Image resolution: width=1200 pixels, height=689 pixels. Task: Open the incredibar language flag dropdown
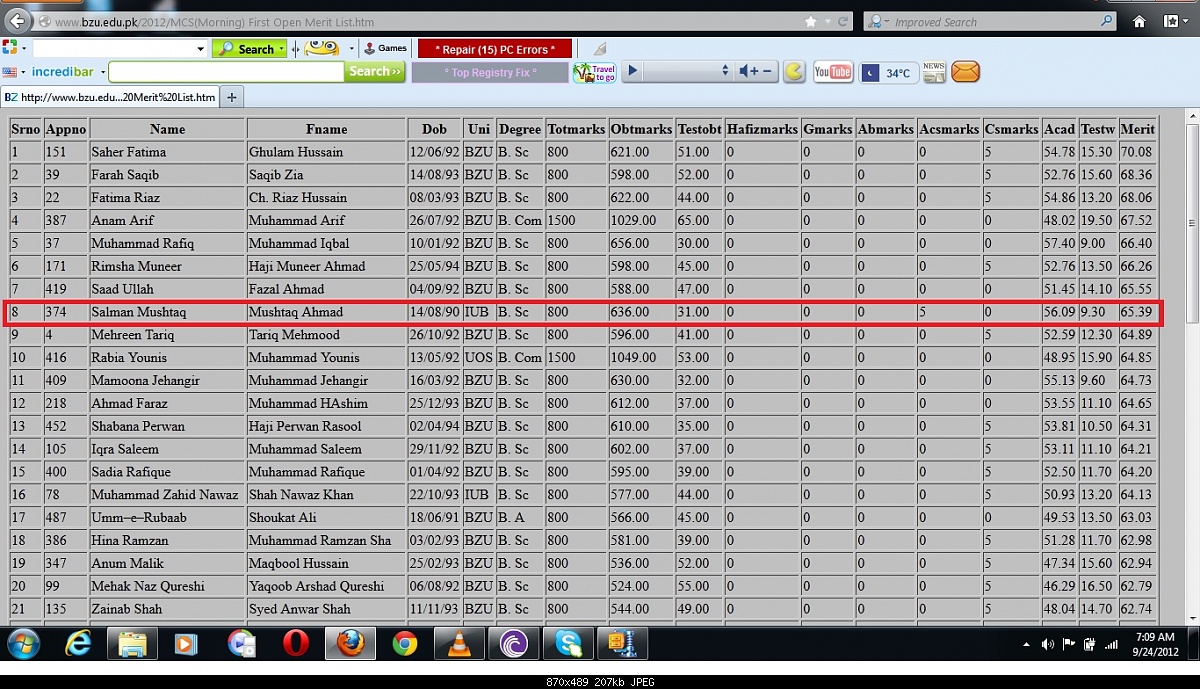click(14, 71)
